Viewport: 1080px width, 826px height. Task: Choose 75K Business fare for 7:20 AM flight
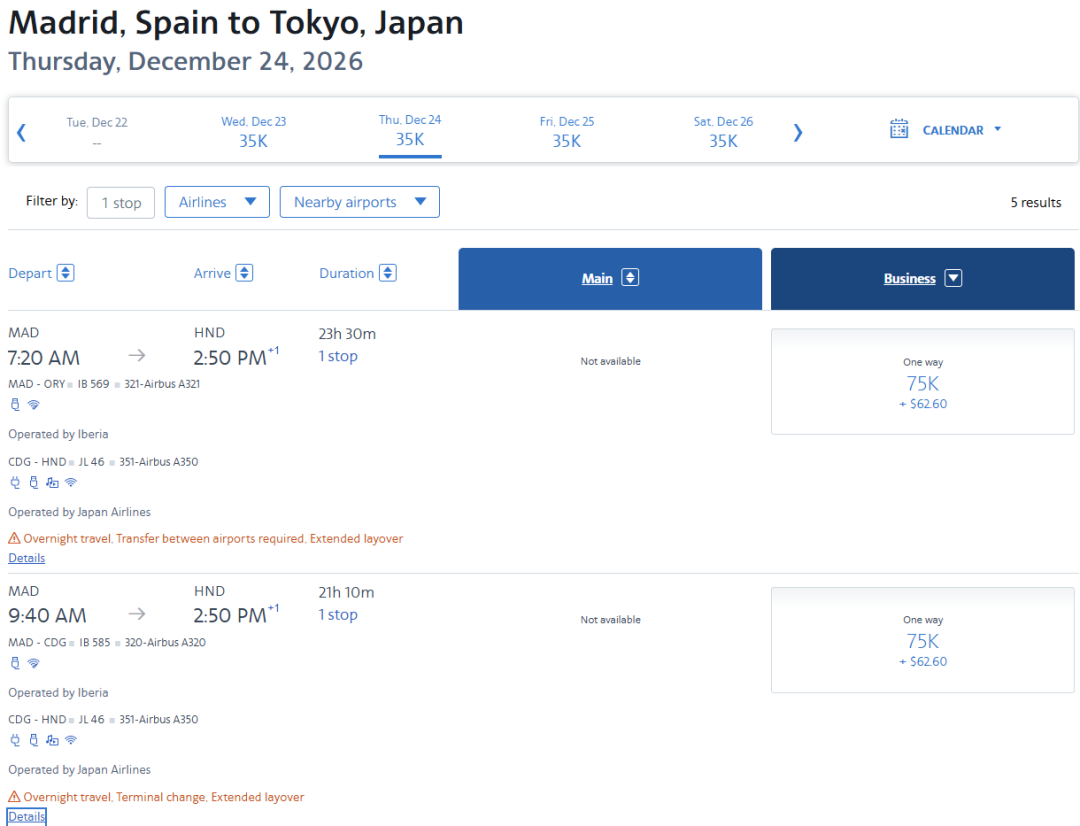tap(922, 382)
